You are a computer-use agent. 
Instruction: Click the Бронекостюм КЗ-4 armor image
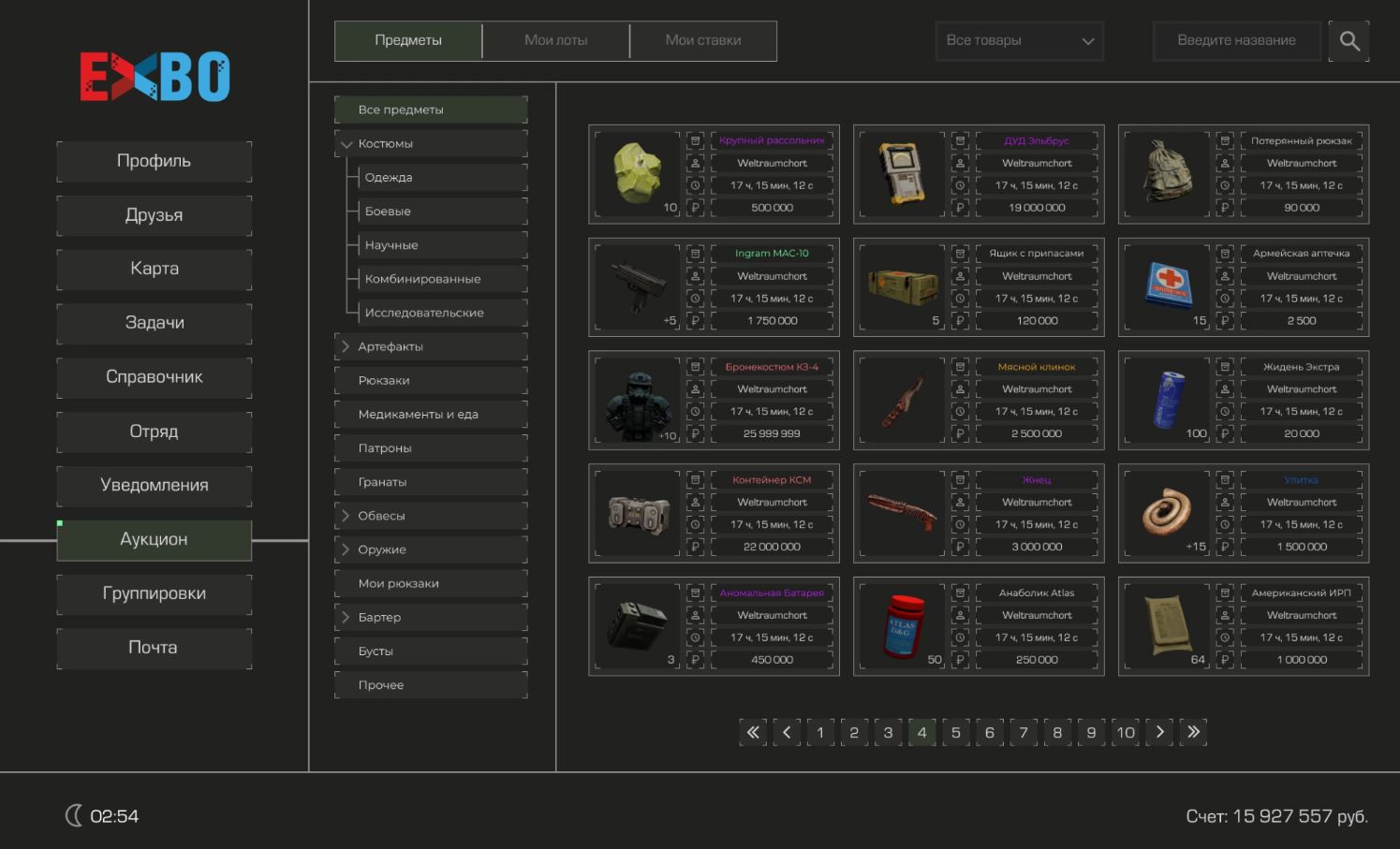tap(638, 401)
